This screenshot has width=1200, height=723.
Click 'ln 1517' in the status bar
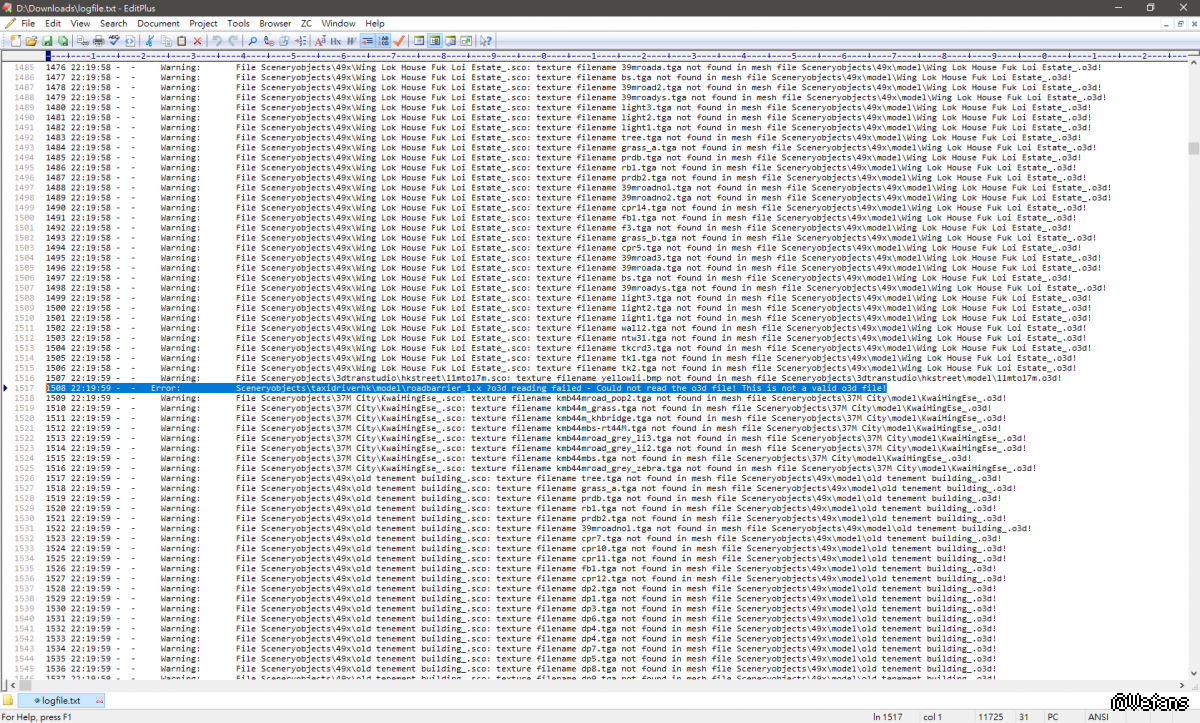888,716
